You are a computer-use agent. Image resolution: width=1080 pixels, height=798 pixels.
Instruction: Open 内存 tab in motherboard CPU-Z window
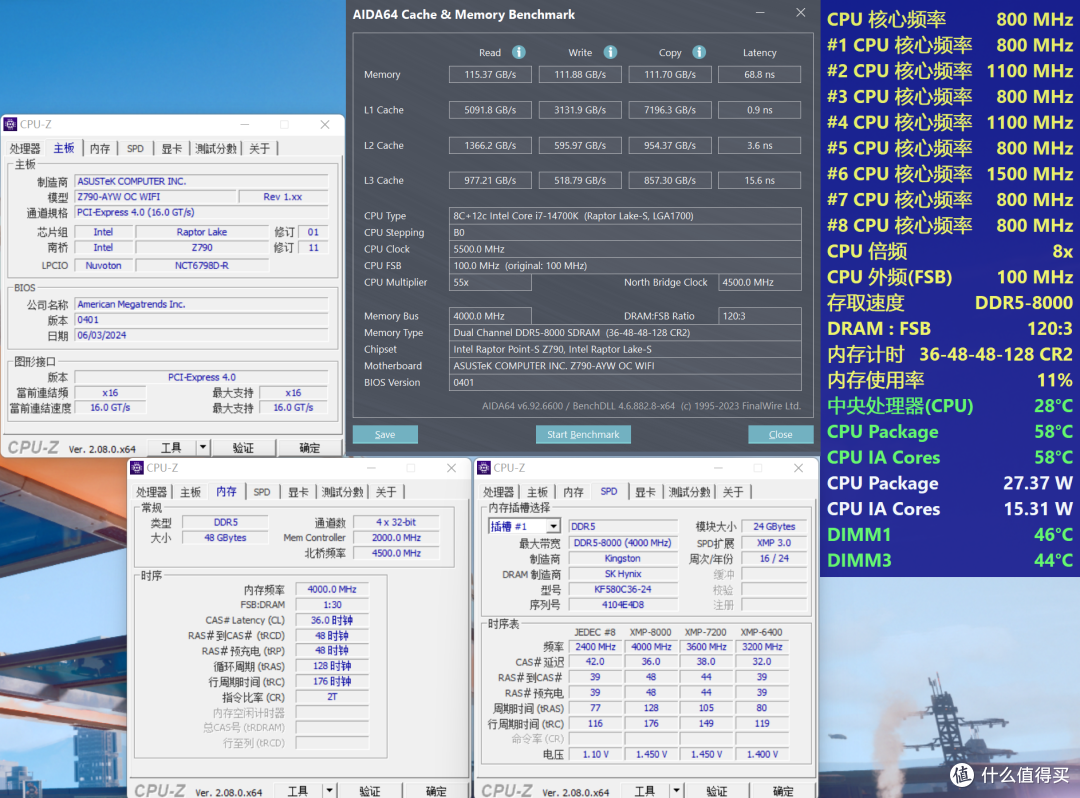pyautogui.click(x=100, y=149)
